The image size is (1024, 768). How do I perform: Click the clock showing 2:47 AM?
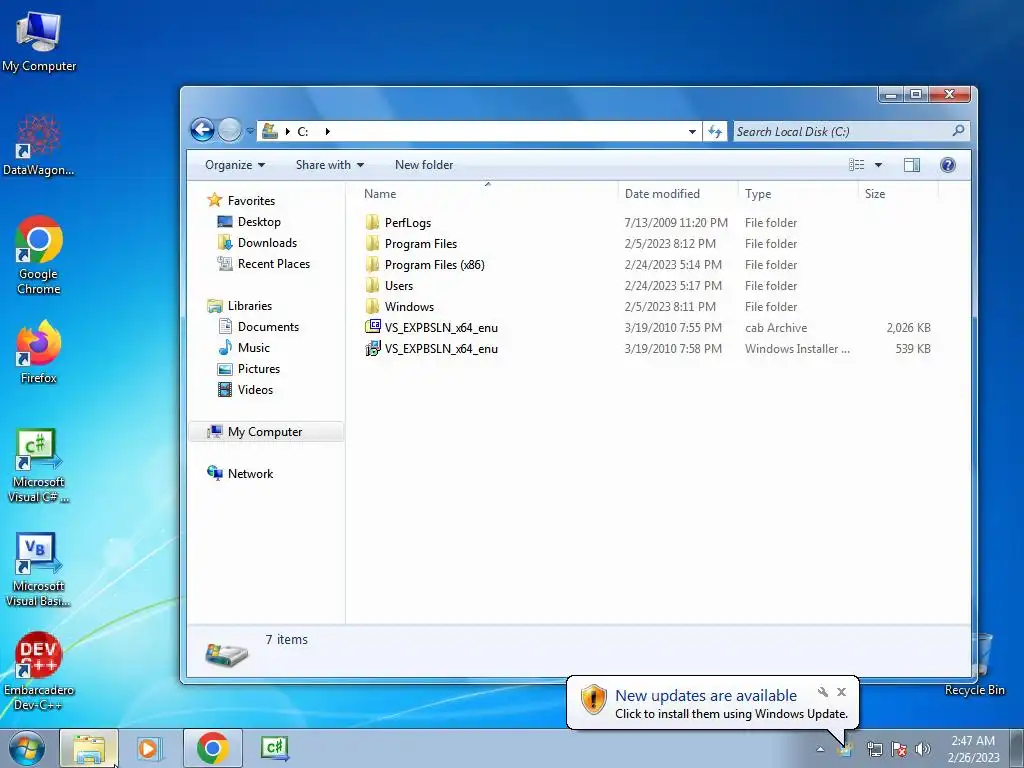973,741
